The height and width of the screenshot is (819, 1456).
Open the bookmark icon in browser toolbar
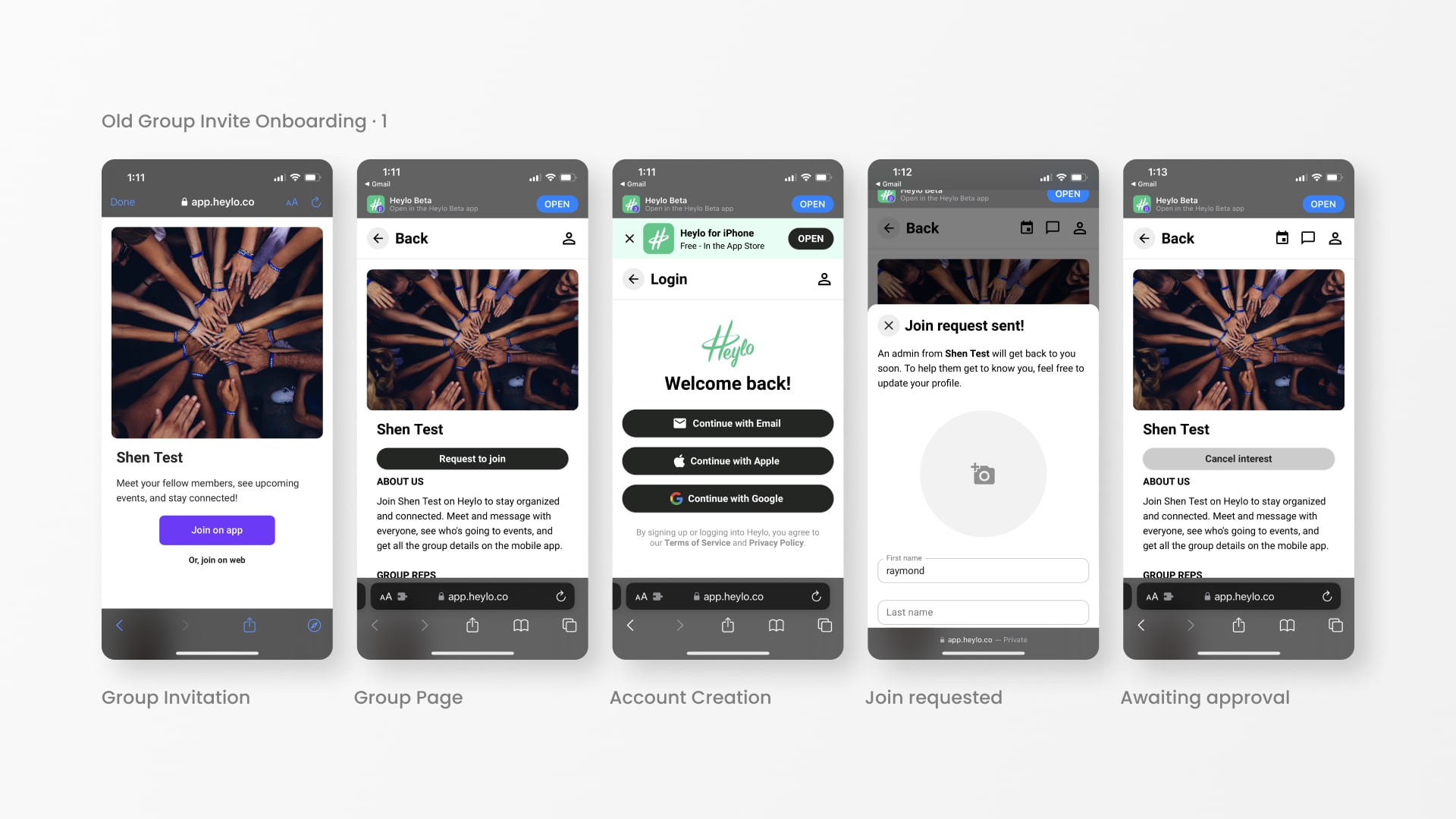tap(522, 624)
